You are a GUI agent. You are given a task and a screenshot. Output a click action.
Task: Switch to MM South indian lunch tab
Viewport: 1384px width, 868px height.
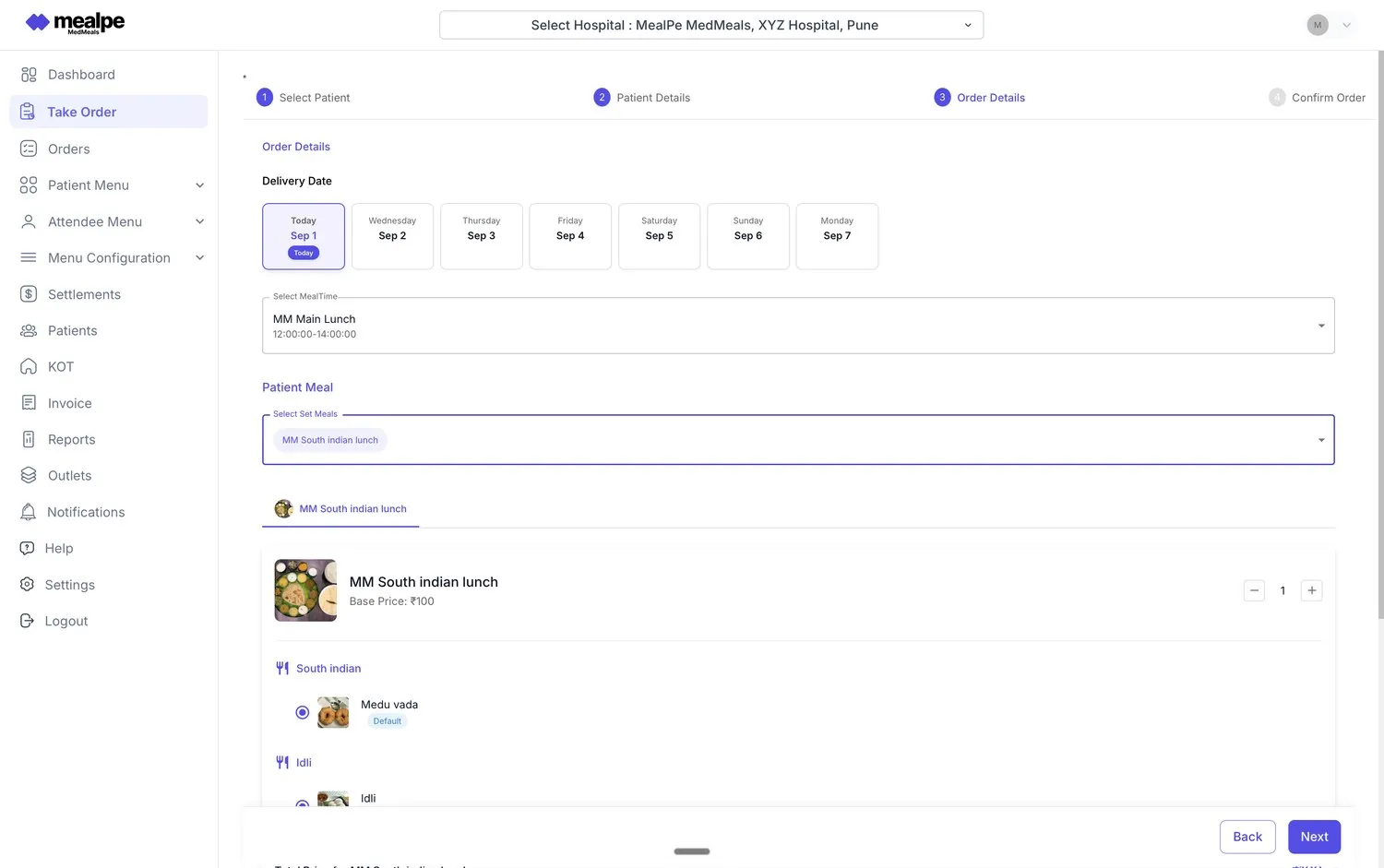click(340, 509)
